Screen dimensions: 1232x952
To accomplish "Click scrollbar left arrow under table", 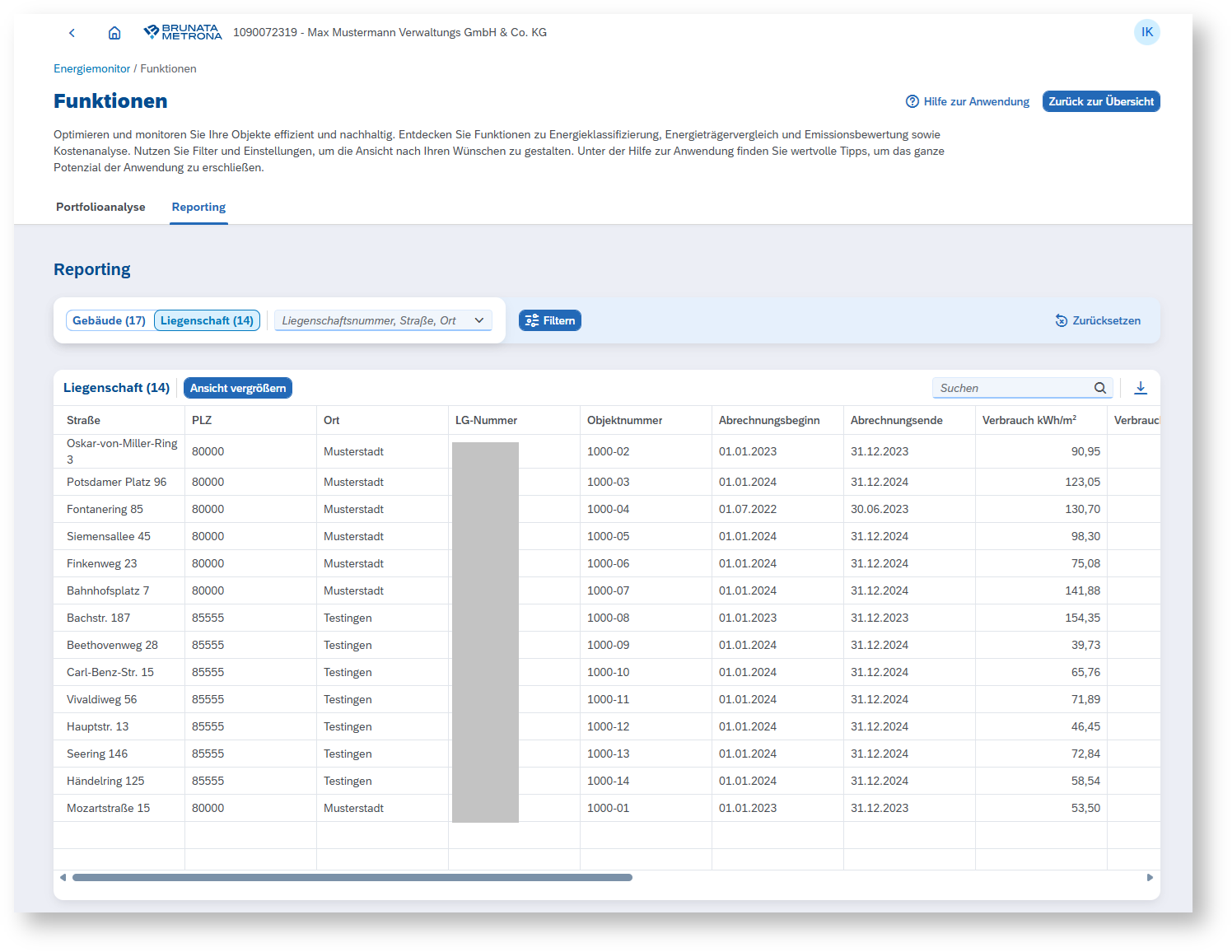I will click(63, 878).
